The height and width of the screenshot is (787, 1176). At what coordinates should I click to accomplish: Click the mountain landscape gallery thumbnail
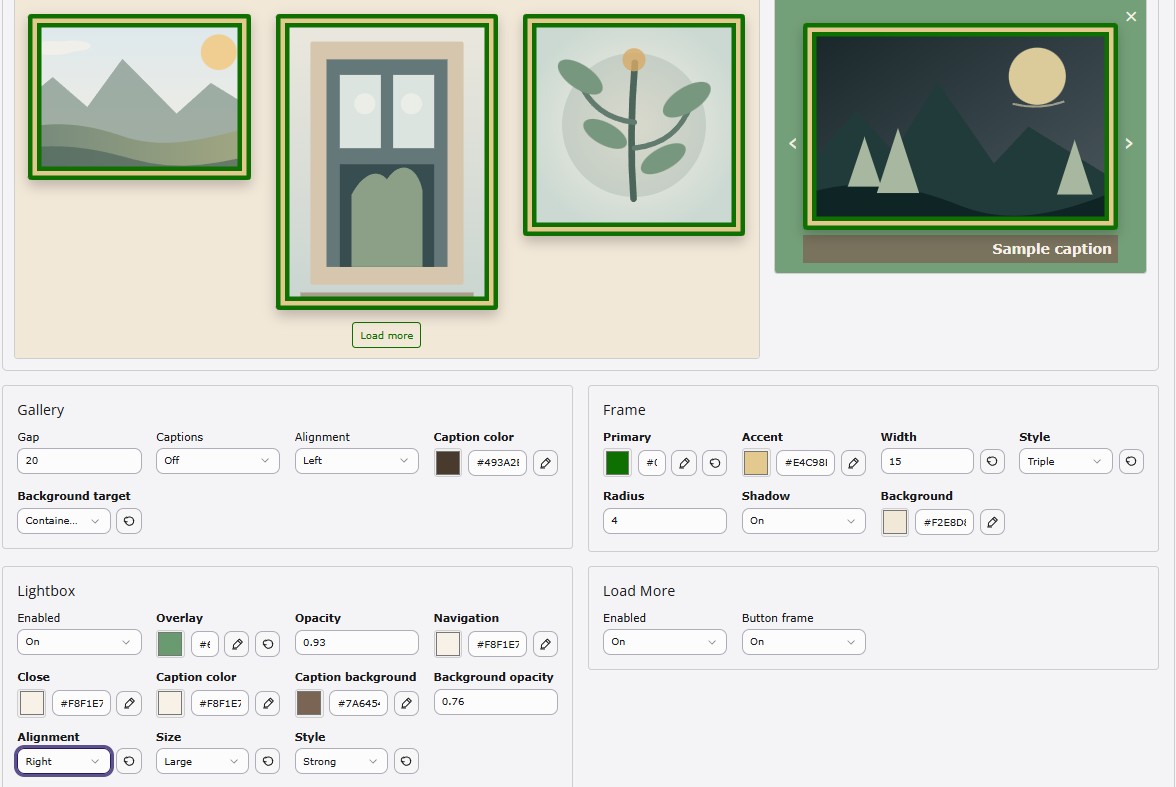tap(140, 97)
